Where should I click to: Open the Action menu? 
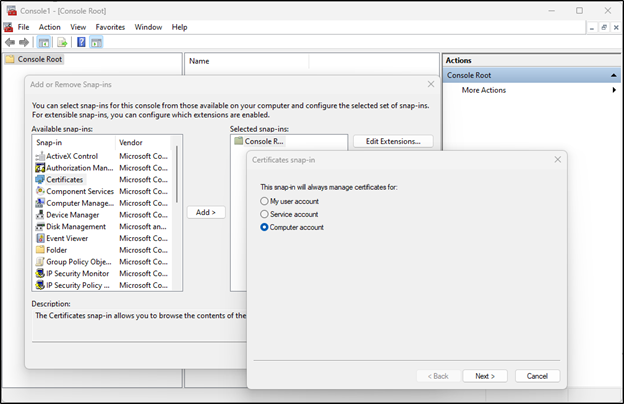[50, 27]
